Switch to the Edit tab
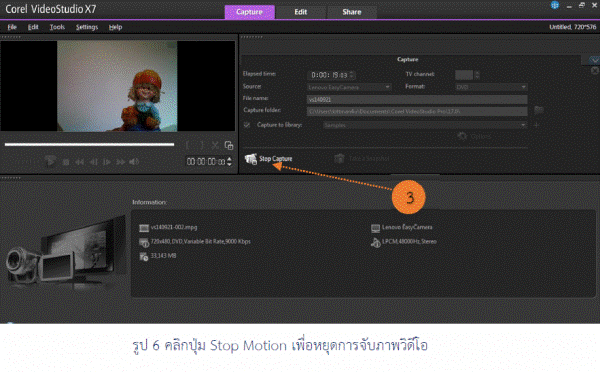The height and width of the screenshot is (372, 600). [300, 12]
